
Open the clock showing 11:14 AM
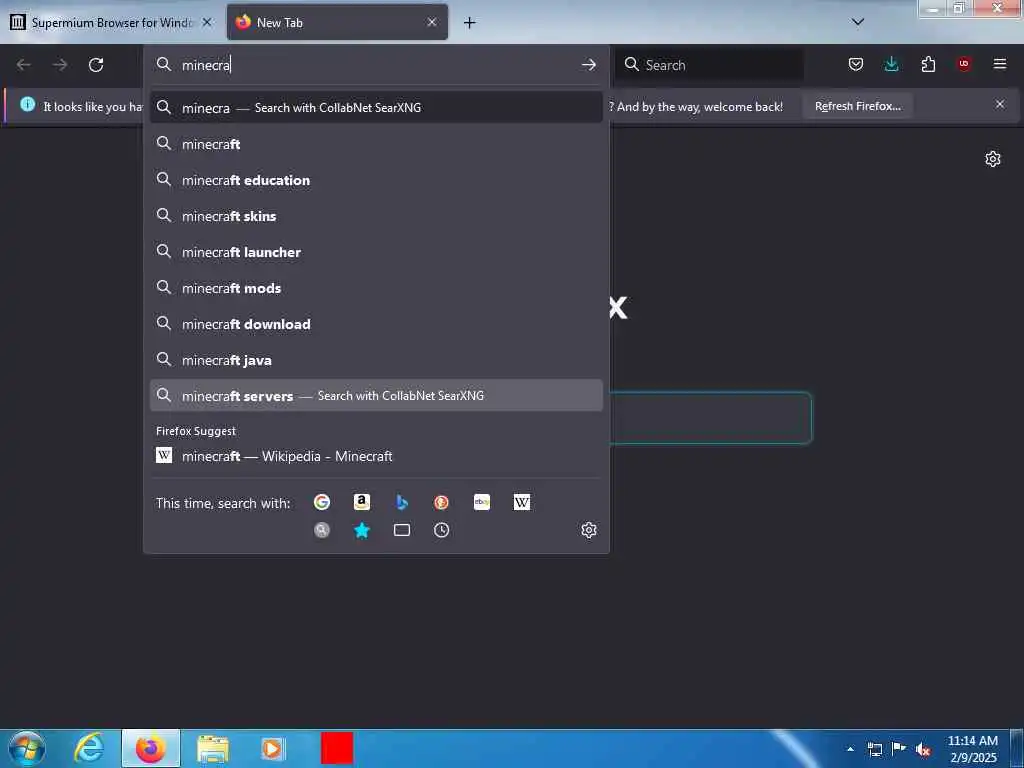tap(972, 749)
